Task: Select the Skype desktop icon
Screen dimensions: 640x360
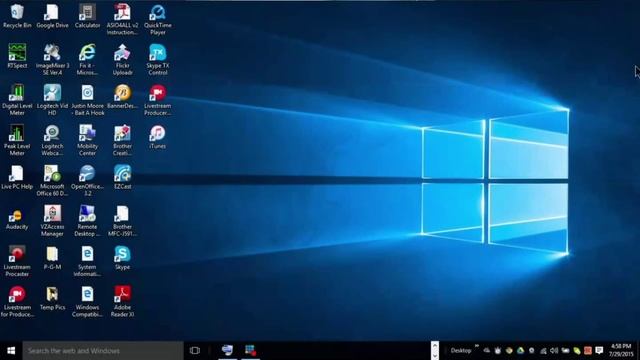Action: click(122, 258)
